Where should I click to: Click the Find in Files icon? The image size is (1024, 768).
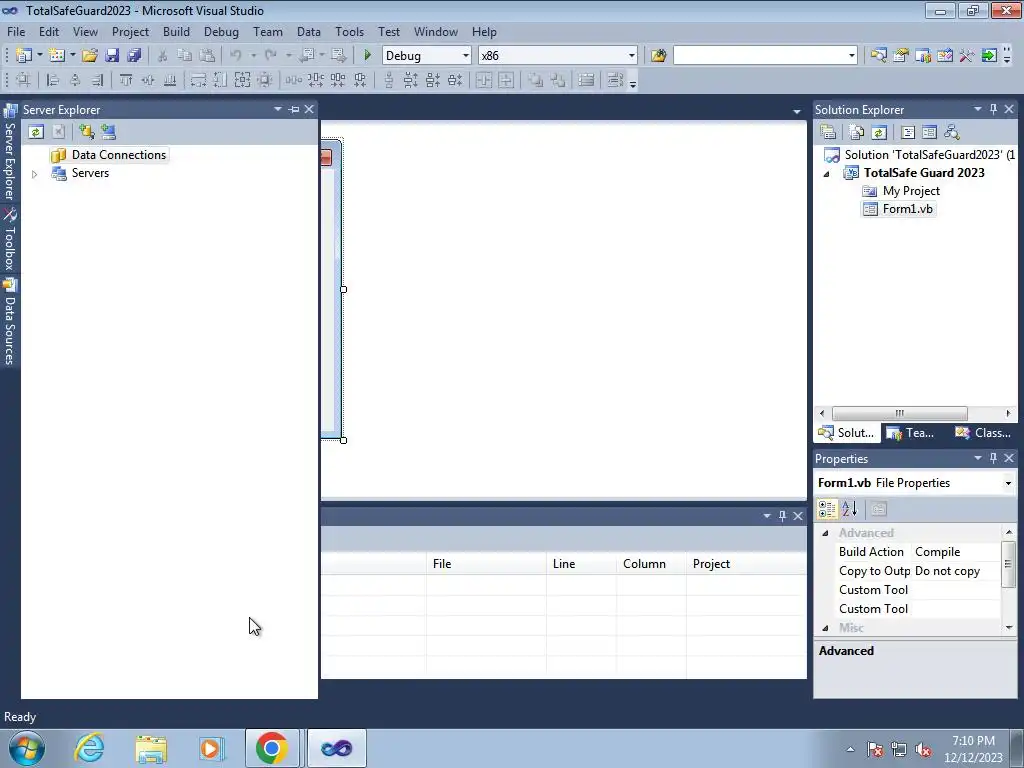click(x=658, y=56)
